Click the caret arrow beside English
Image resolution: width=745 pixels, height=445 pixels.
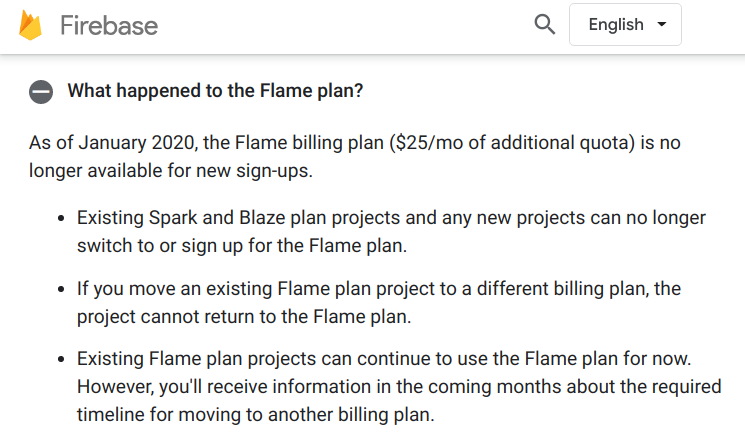[661, 24]
